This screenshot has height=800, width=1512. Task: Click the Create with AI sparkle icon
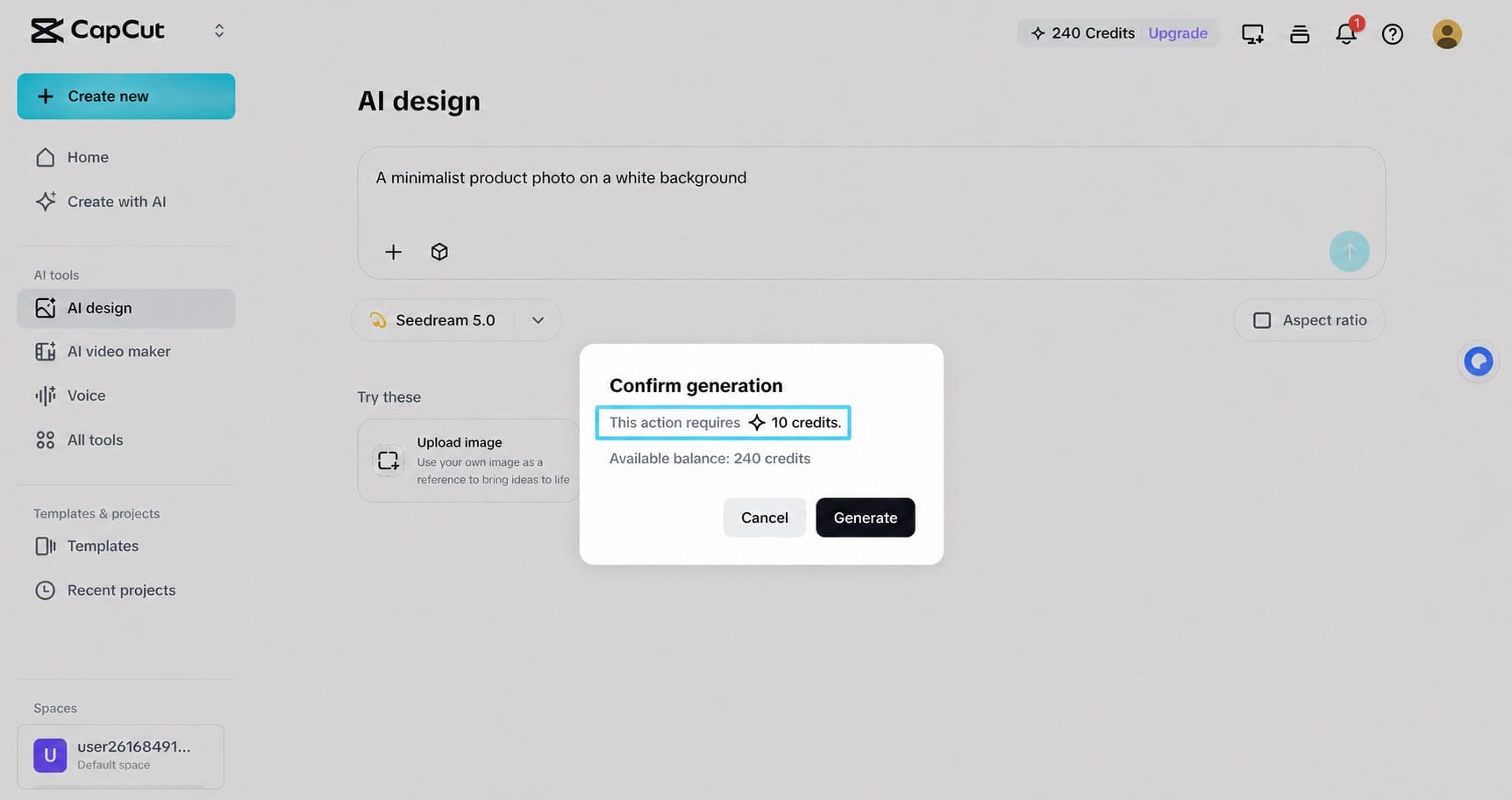46,202
